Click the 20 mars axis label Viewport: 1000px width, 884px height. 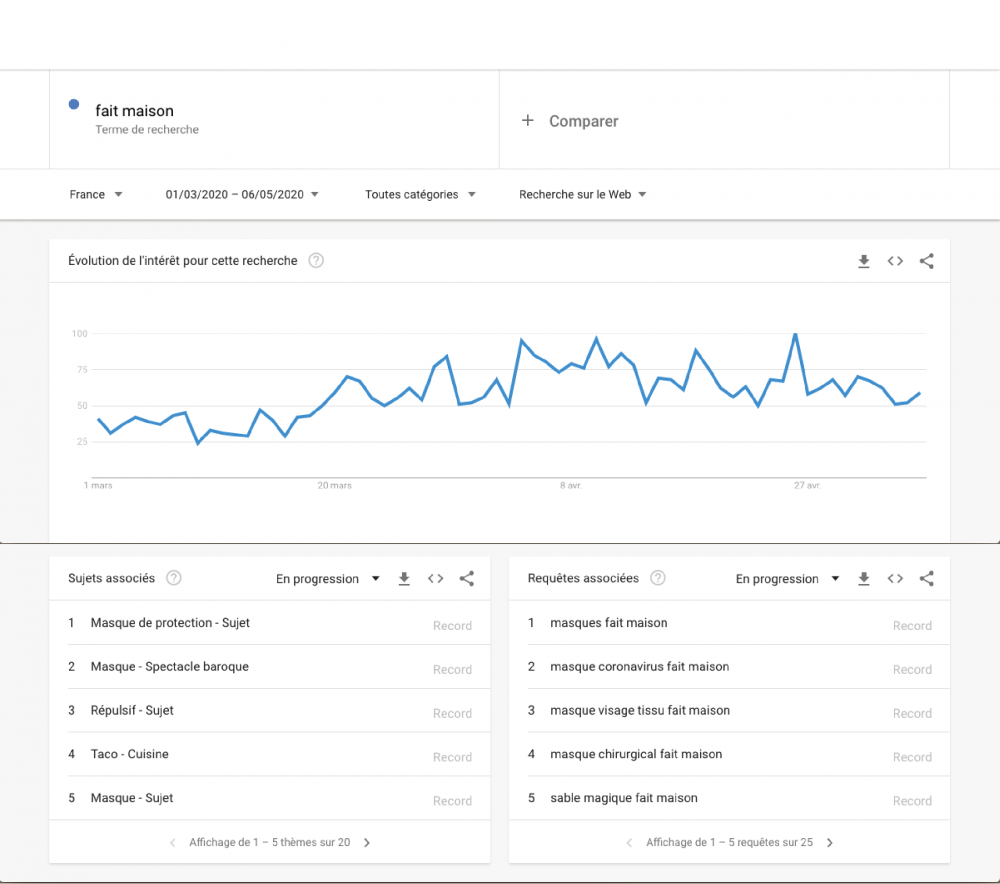(334, 485)
